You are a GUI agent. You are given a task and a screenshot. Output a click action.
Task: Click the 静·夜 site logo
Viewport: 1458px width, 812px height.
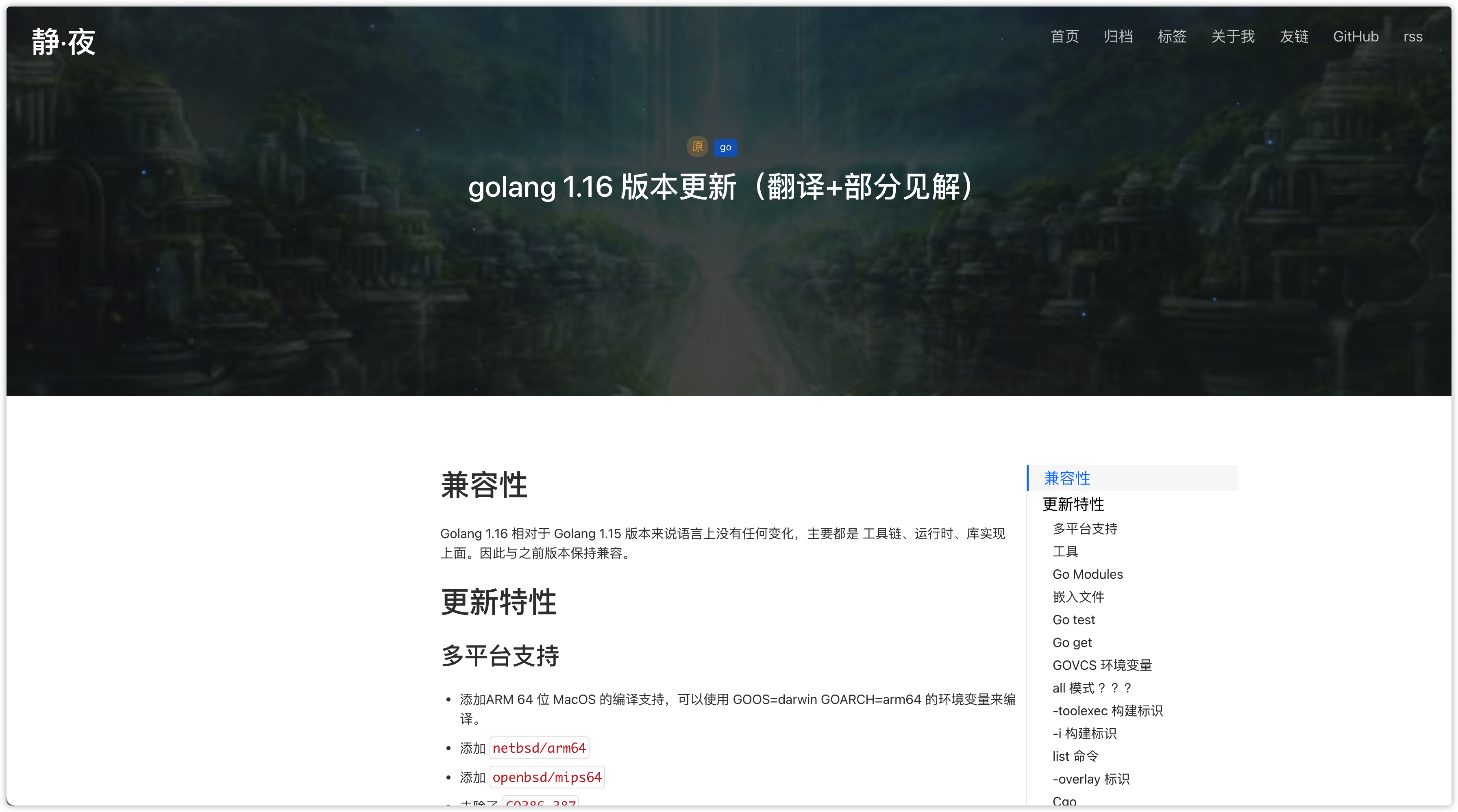click(x=63, y=42)
